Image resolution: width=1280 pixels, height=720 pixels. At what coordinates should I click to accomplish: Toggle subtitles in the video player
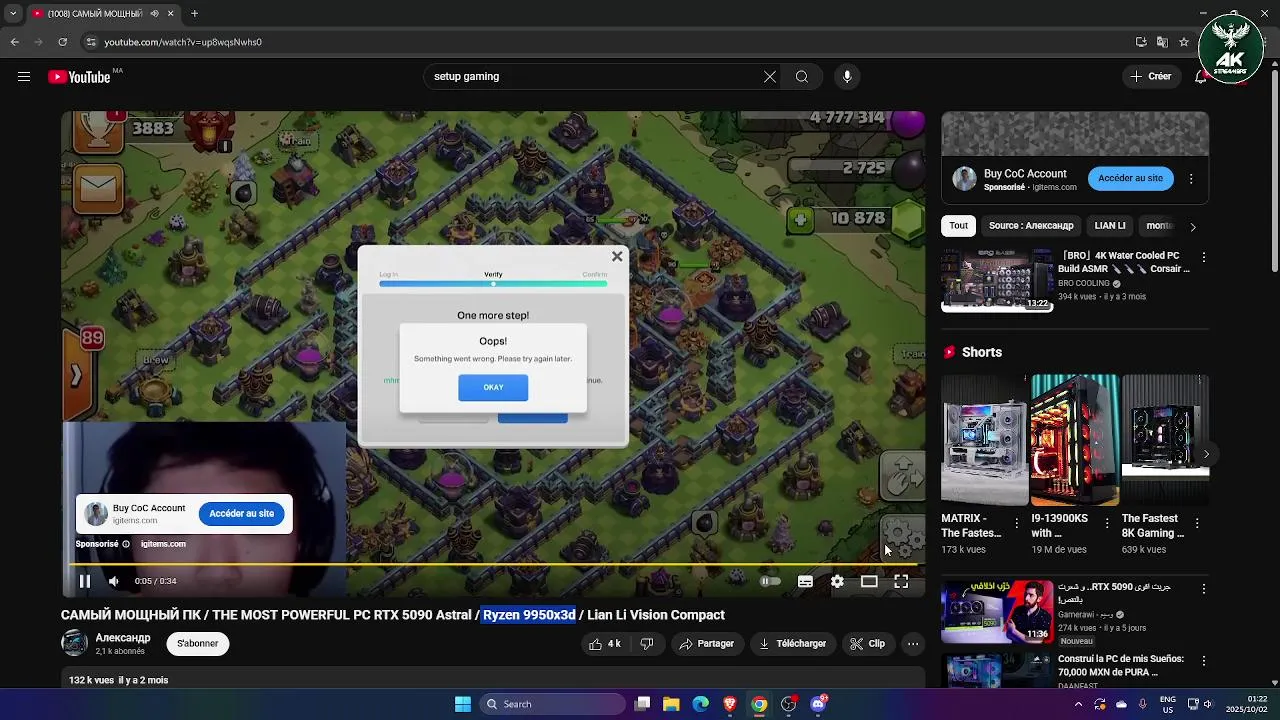[805, 581]
